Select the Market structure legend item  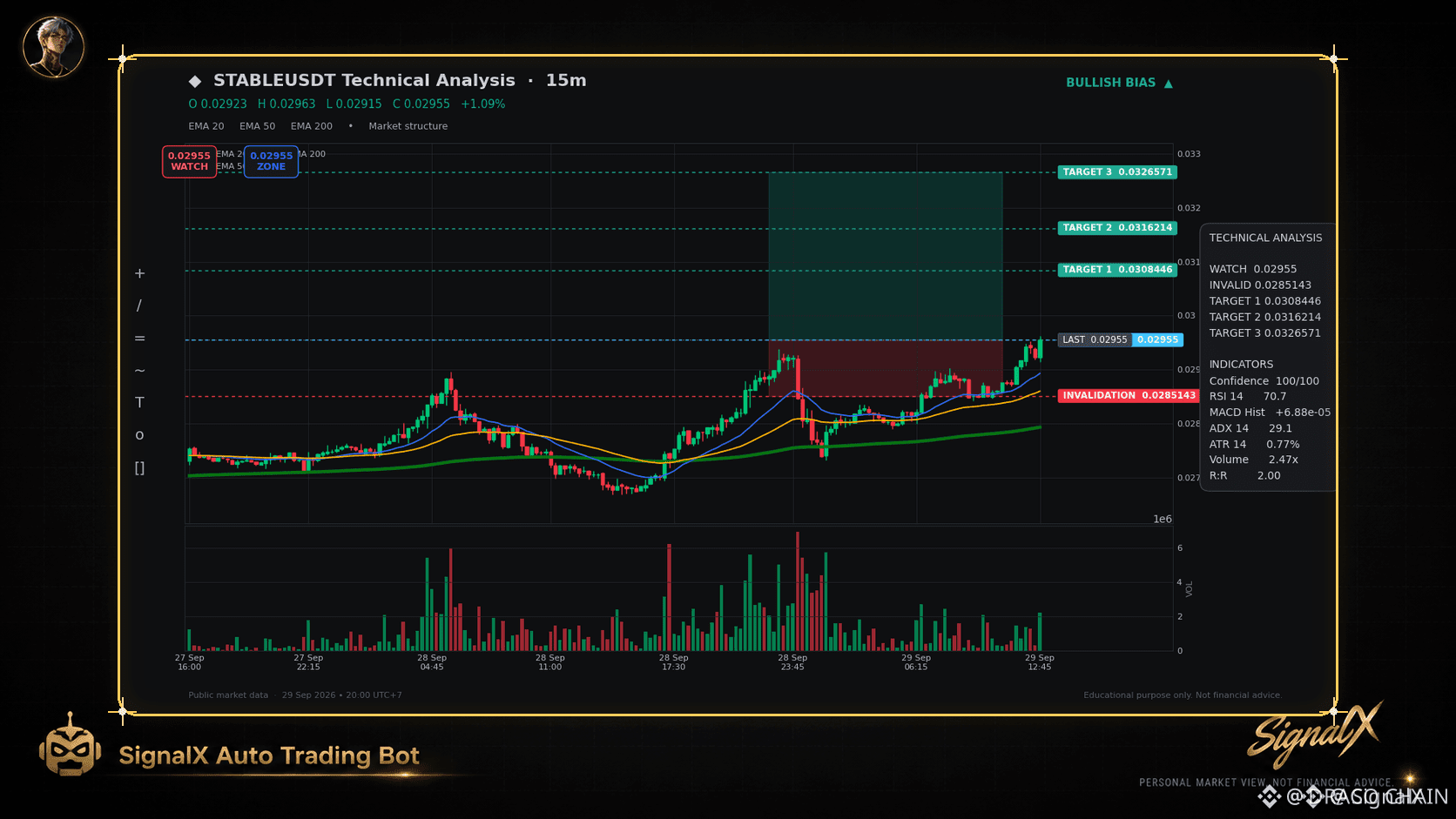tap(408, 126)
